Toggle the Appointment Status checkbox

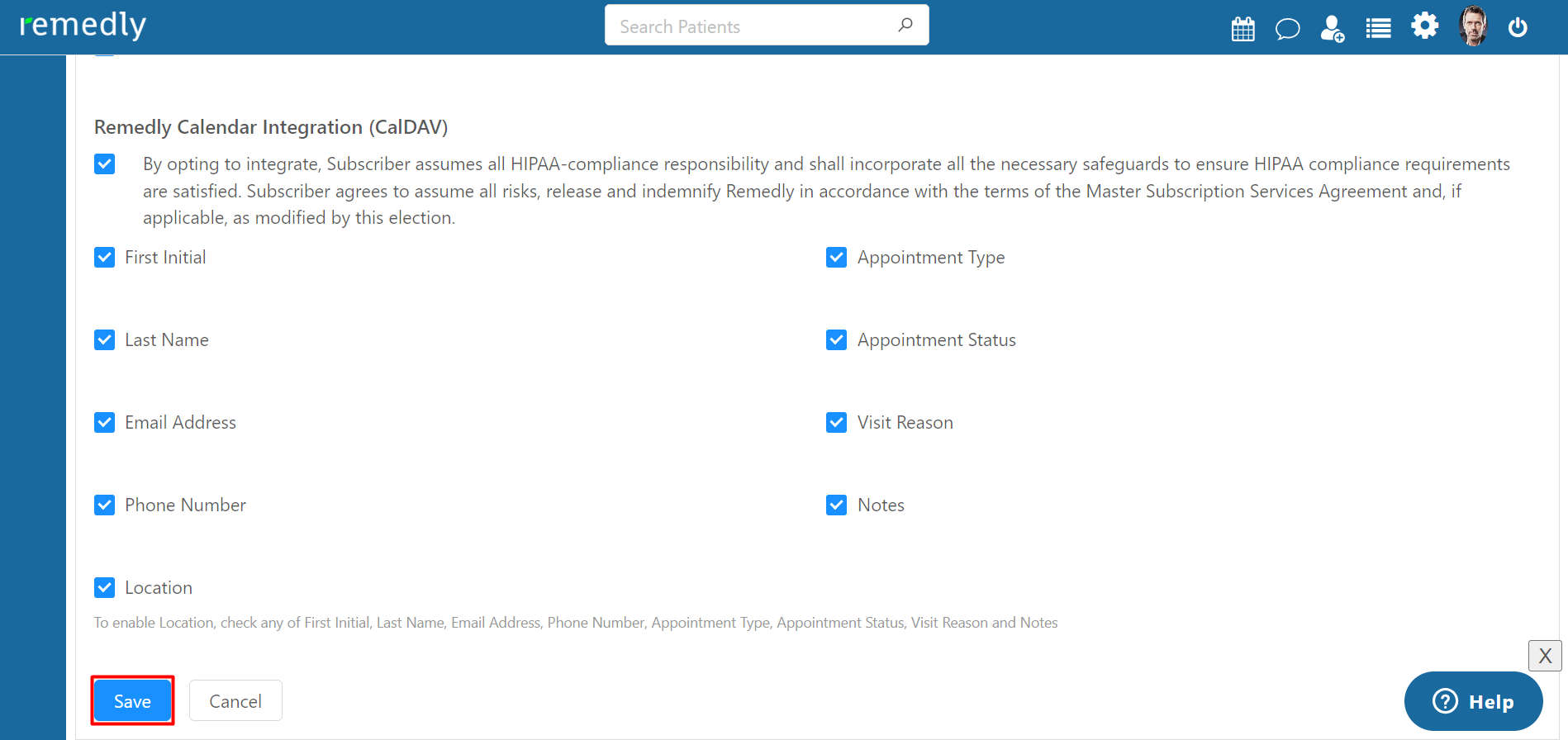coord(837,339)
